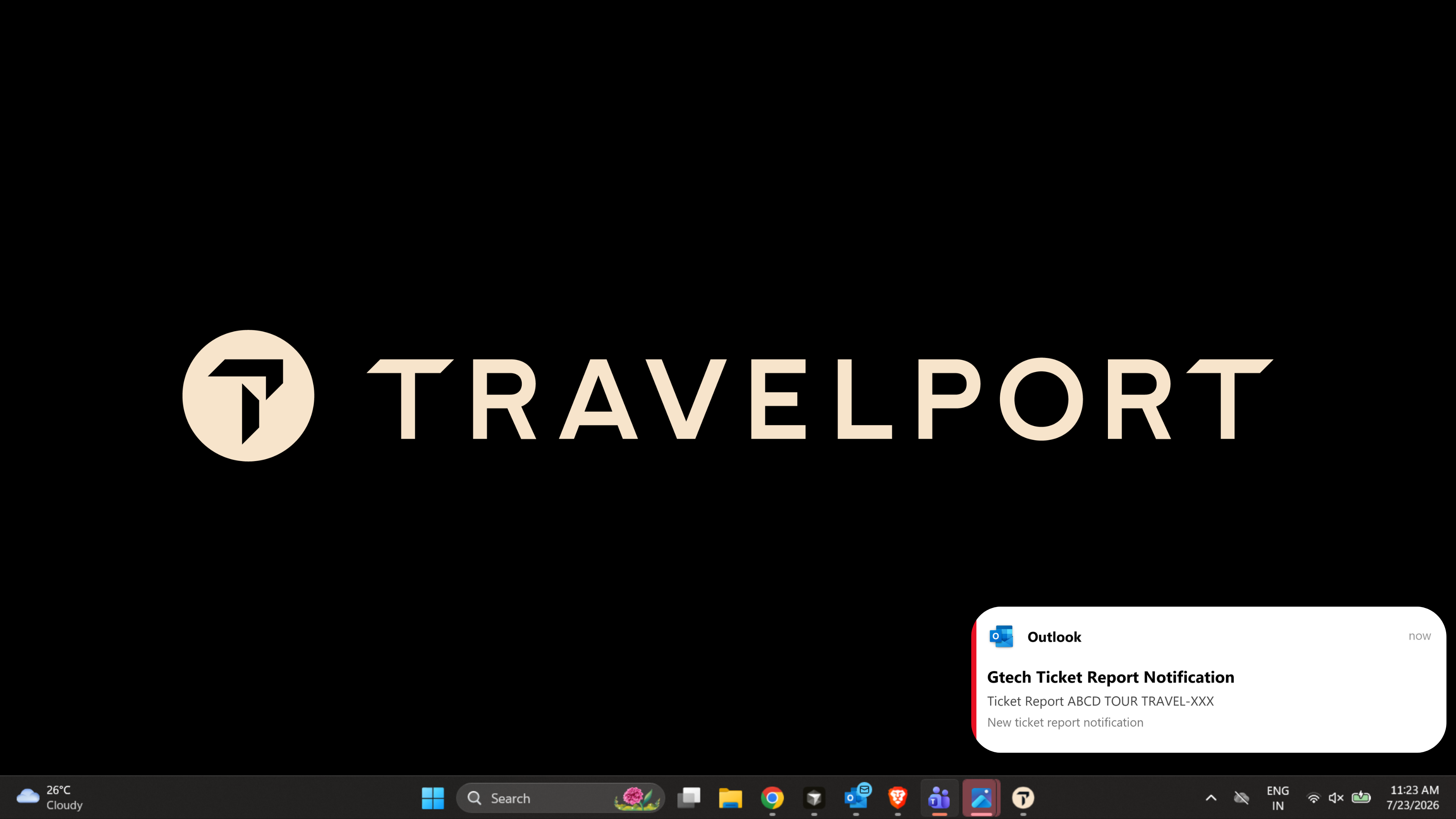Open the Wi-Fi network tray icon
The height and width of the screenshot is (819, 1456).
pyautogui.click(x=1313, y=798)
